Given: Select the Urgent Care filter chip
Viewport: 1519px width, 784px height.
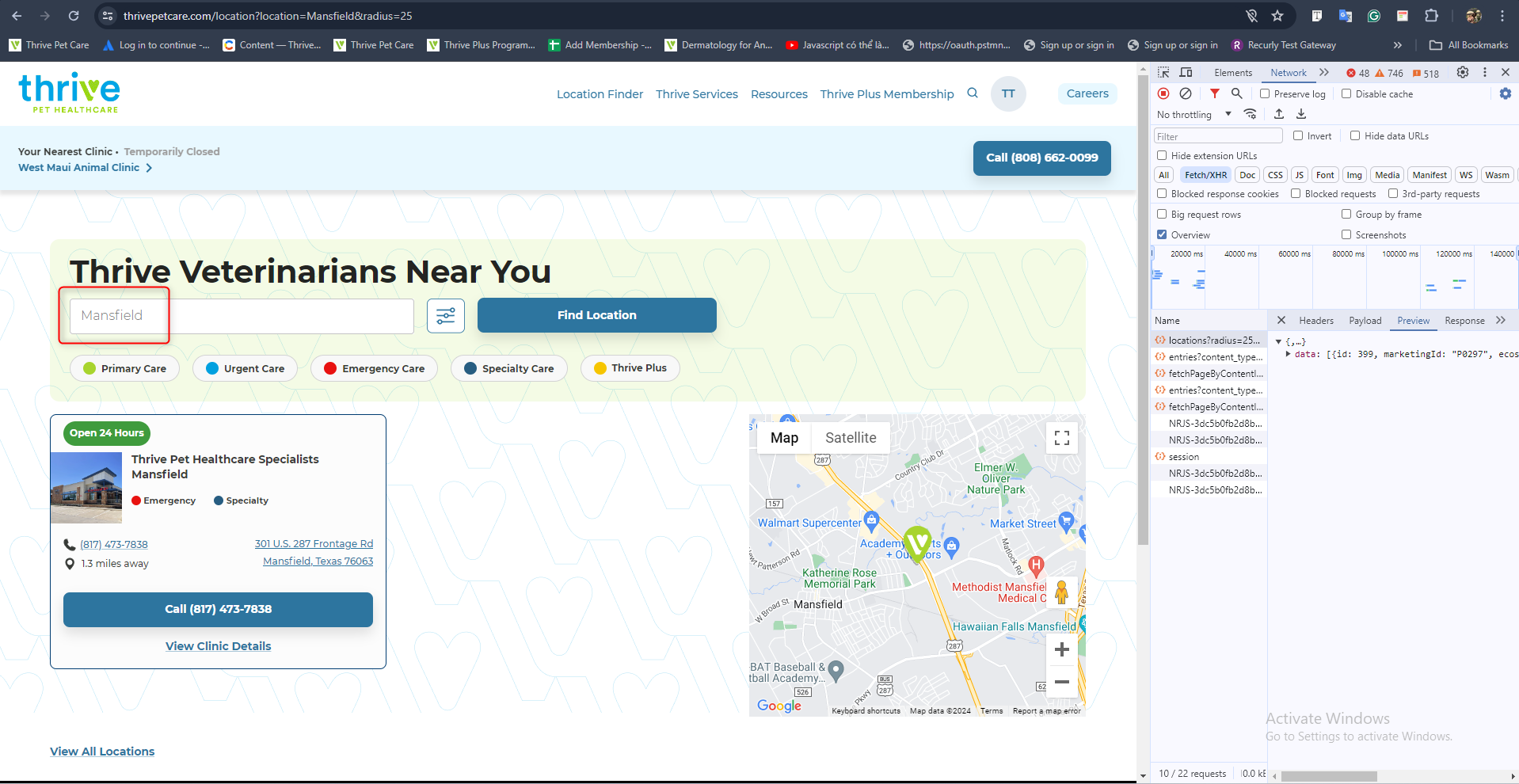Looking at the screenshot, I should click(246, 368).
